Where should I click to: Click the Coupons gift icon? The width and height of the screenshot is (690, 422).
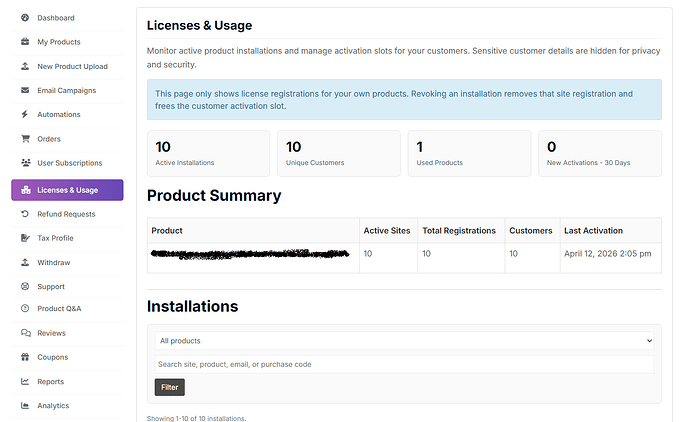tap(25, 357)
